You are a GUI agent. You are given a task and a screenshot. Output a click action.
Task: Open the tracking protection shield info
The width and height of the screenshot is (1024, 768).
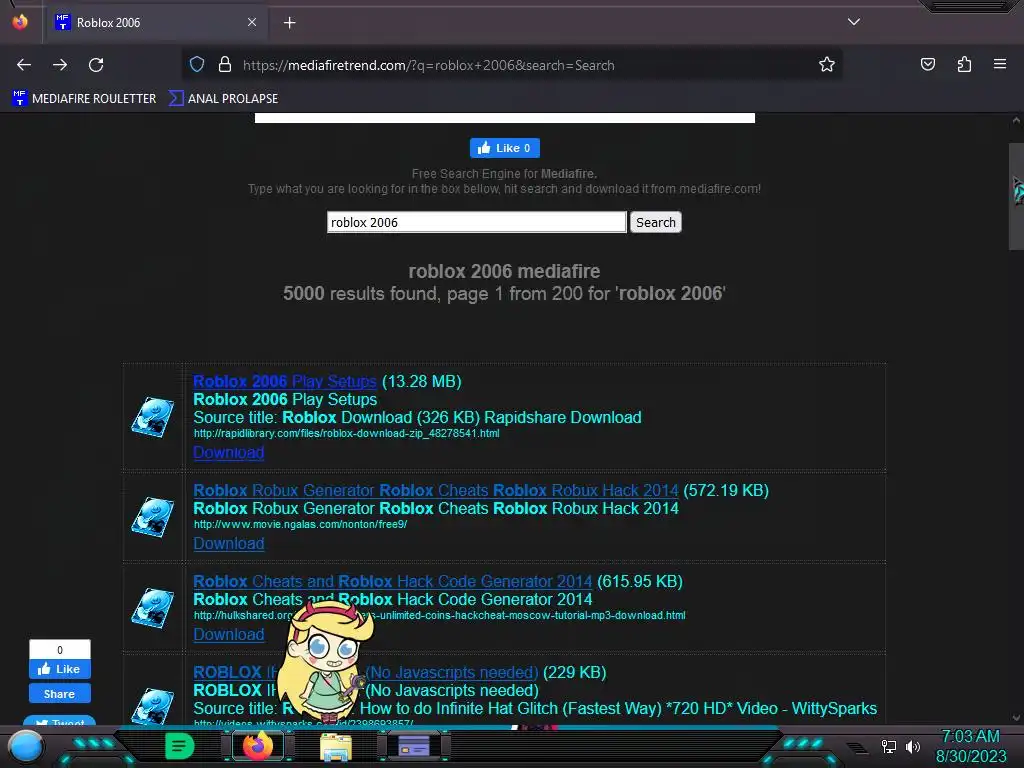pos(197,65)
